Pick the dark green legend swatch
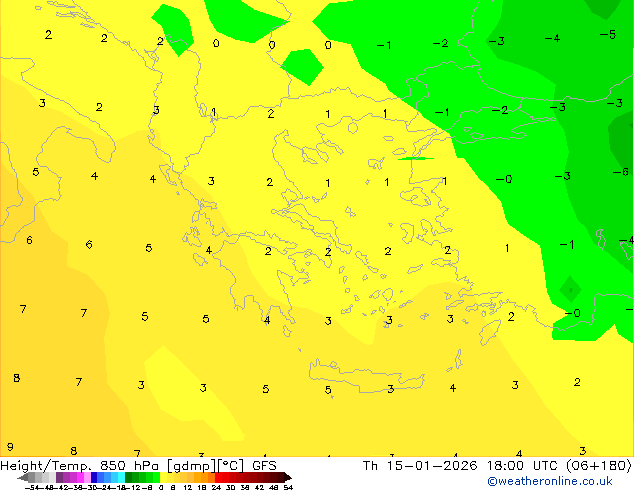 click(x=129, y=478)
